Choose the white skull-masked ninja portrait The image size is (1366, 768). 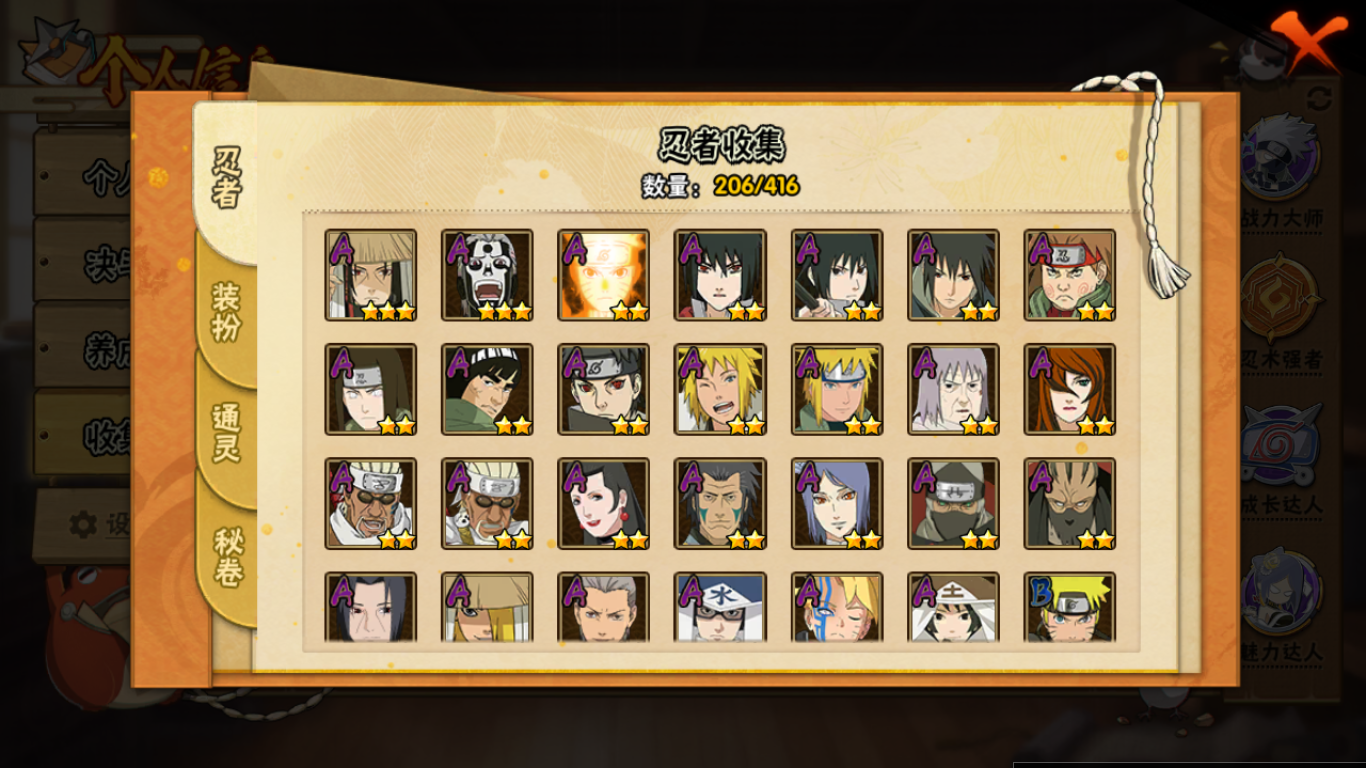487,275
